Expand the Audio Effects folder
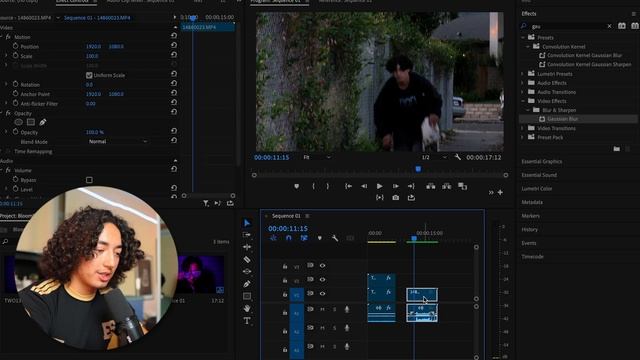 point(522,83)
